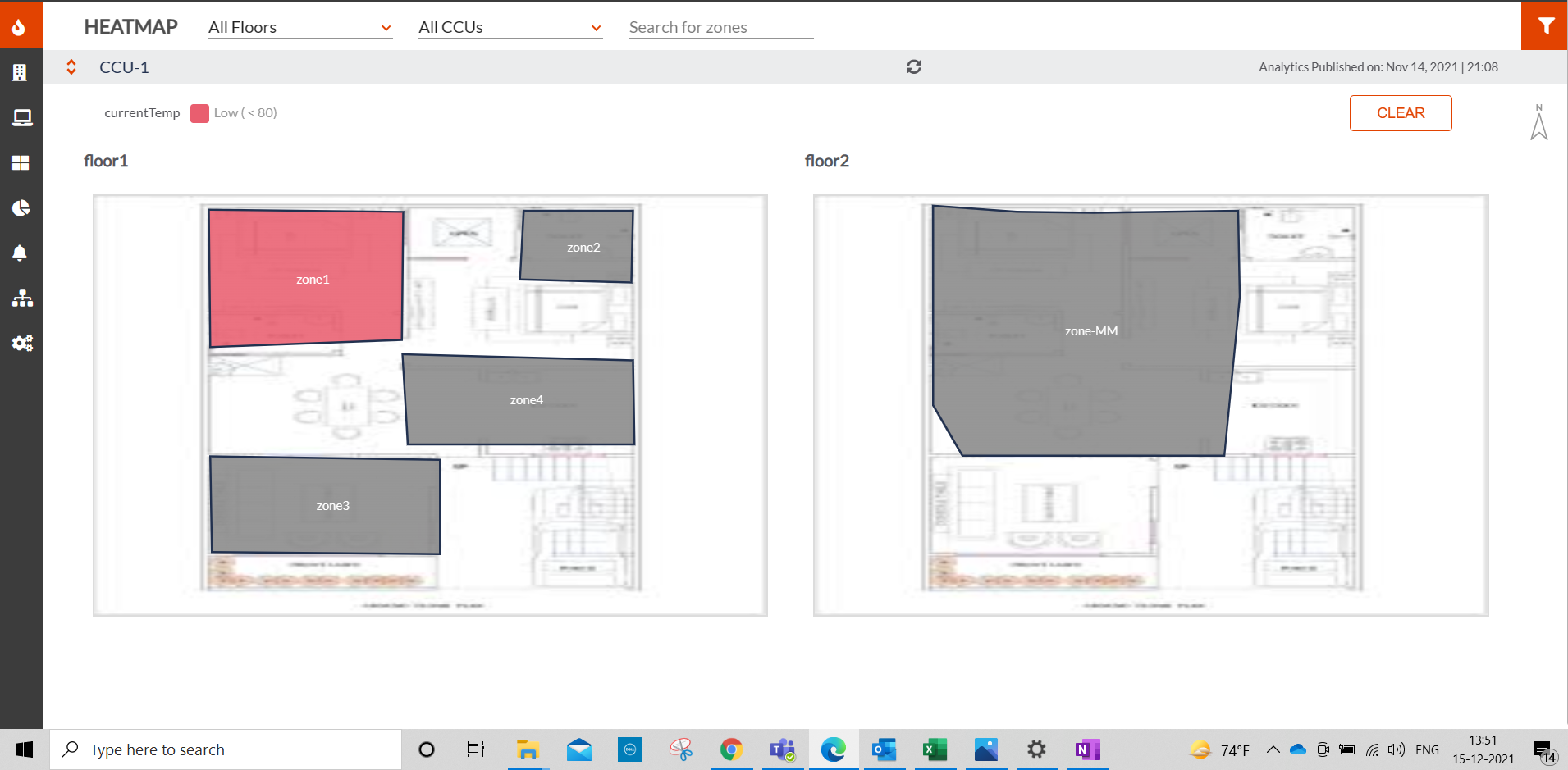Screen dimensions: 1568x770
Task: Click the CCU-1 title
Action: pyautogui.click(x=124, y=67)
